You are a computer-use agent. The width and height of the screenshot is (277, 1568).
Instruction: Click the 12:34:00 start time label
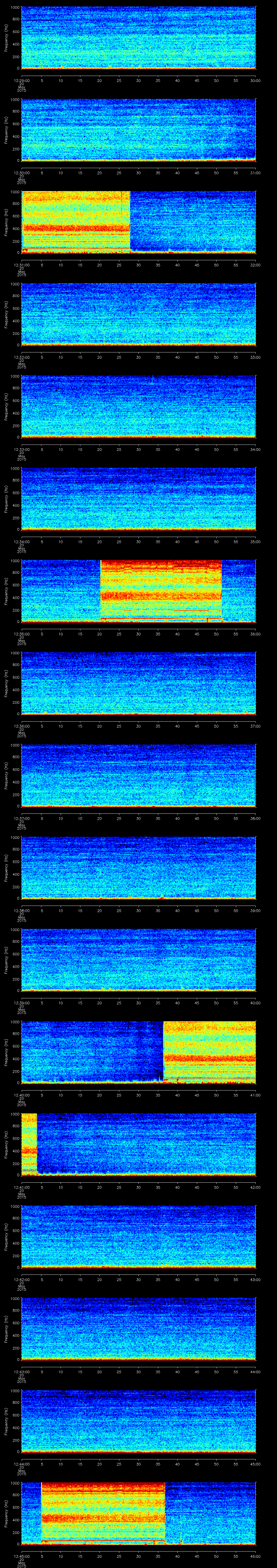[x=21, y=542]
